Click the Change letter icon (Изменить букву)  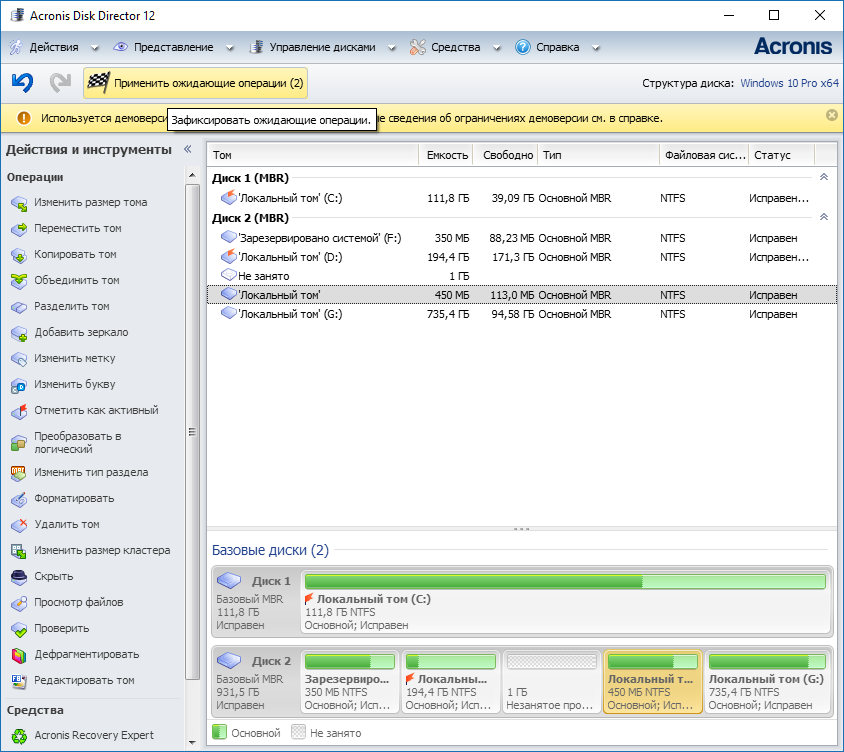pyautogui.click(x=19, y=385)
